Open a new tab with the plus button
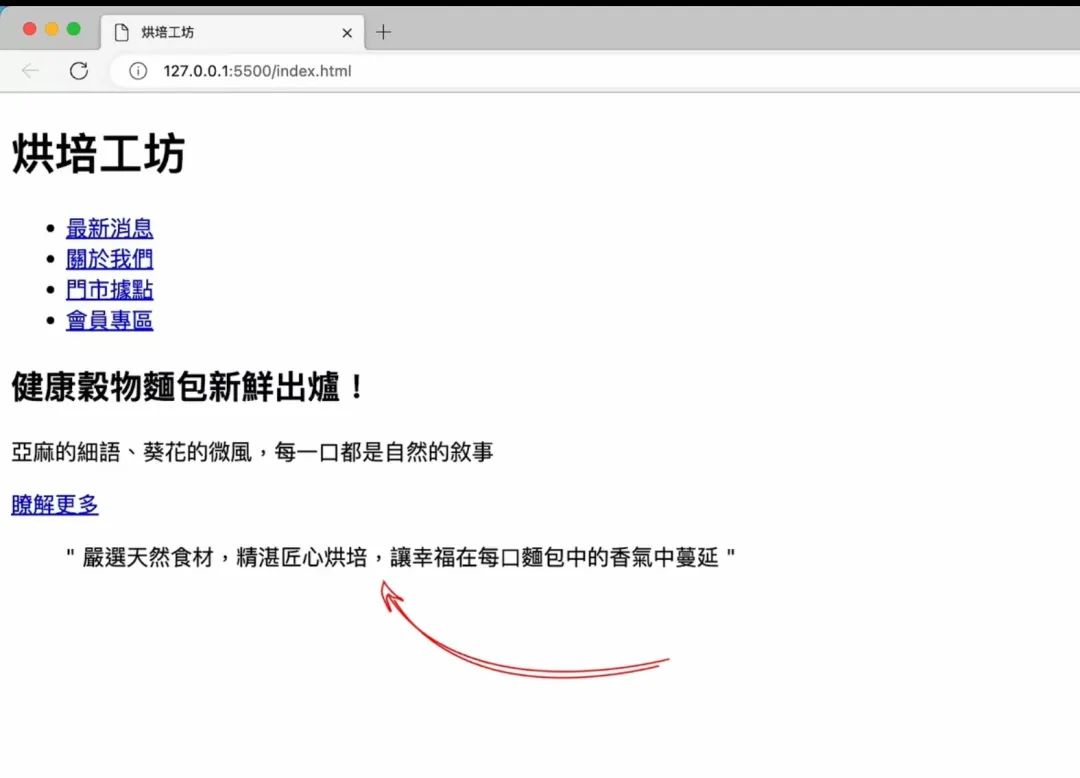Screen dimensions: 1080x778 coord(383,32)
